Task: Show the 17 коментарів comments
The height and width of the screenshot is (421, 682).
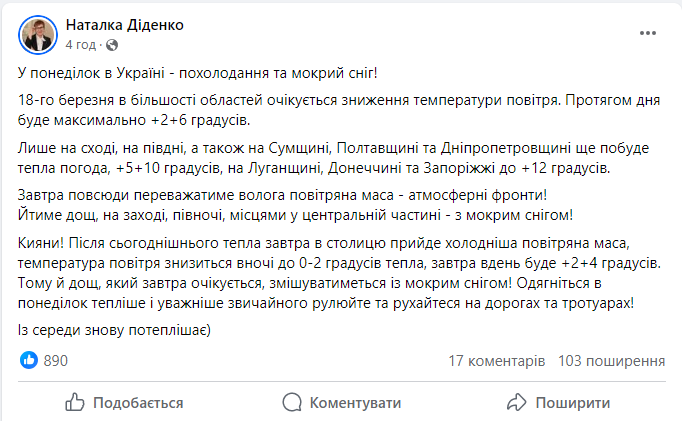Action: (497, 360)
